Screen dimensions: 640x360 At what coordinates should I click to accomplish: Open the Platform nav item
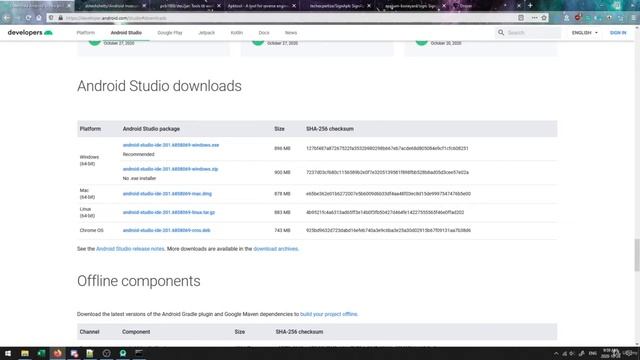click(86, 33)
